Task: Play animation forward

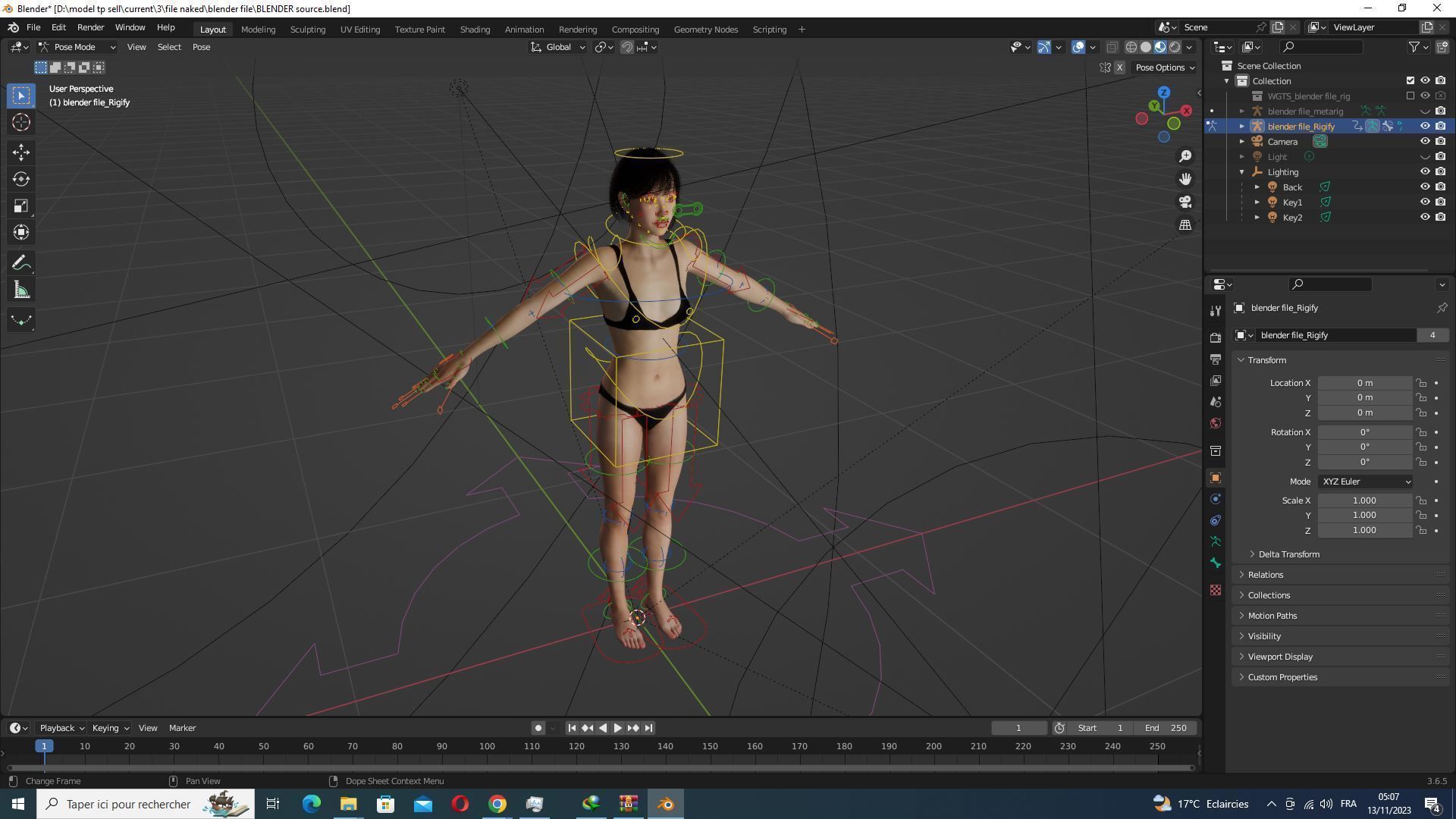Action: [617, 728]
